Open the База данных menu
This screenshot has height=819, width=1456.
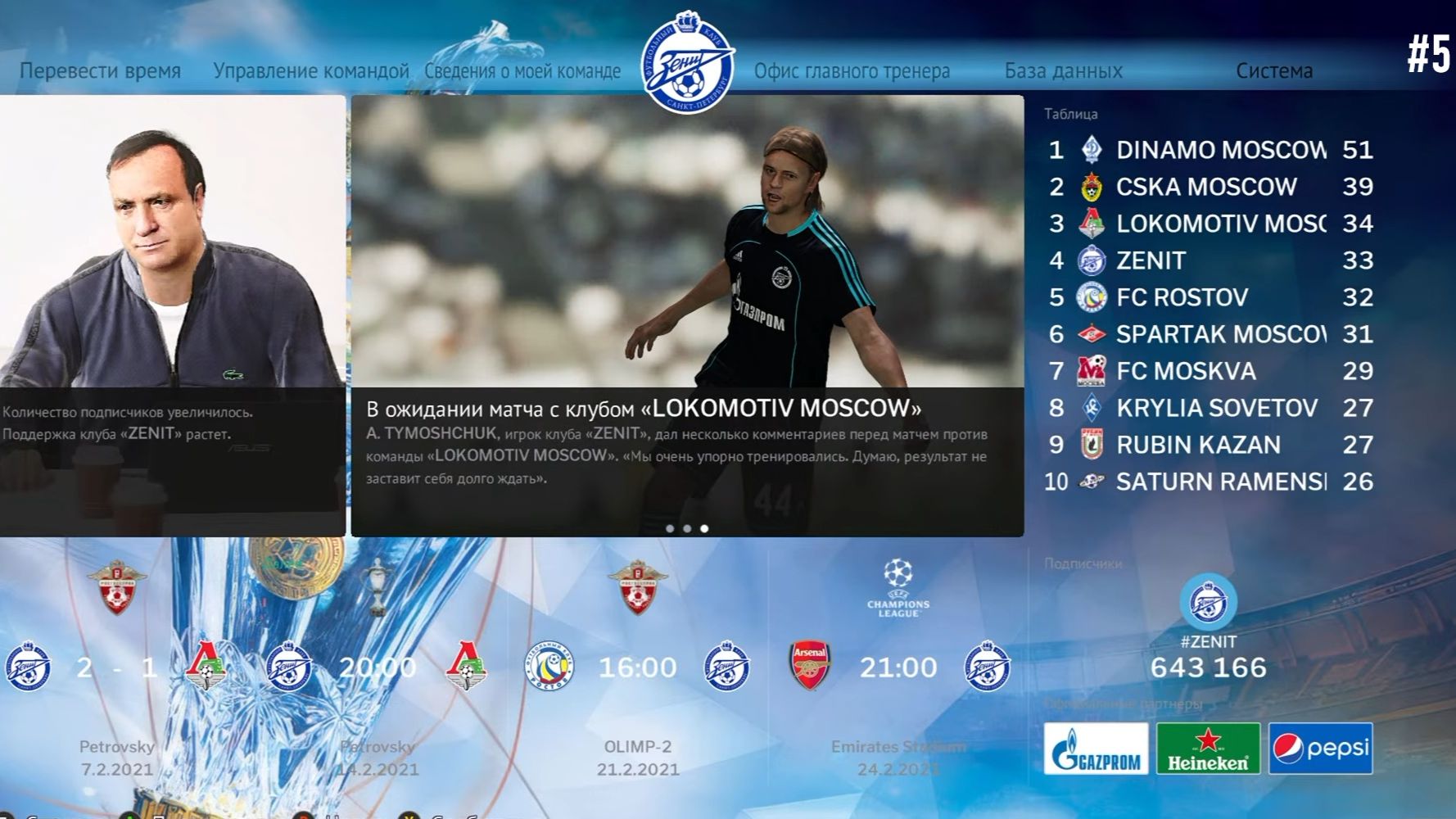coord(1064,71)
